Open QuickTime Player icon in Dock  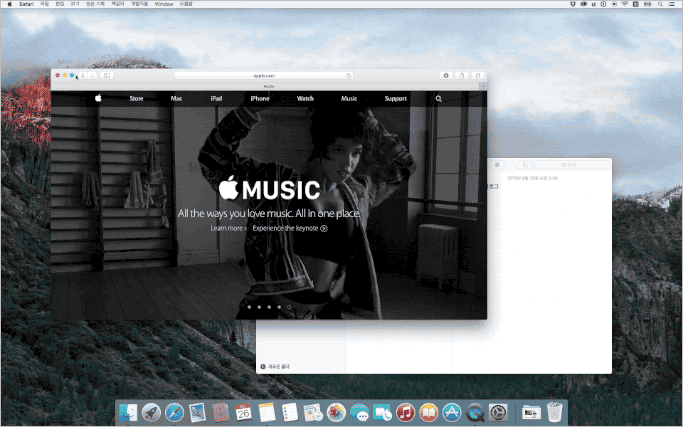coord(475,412)
